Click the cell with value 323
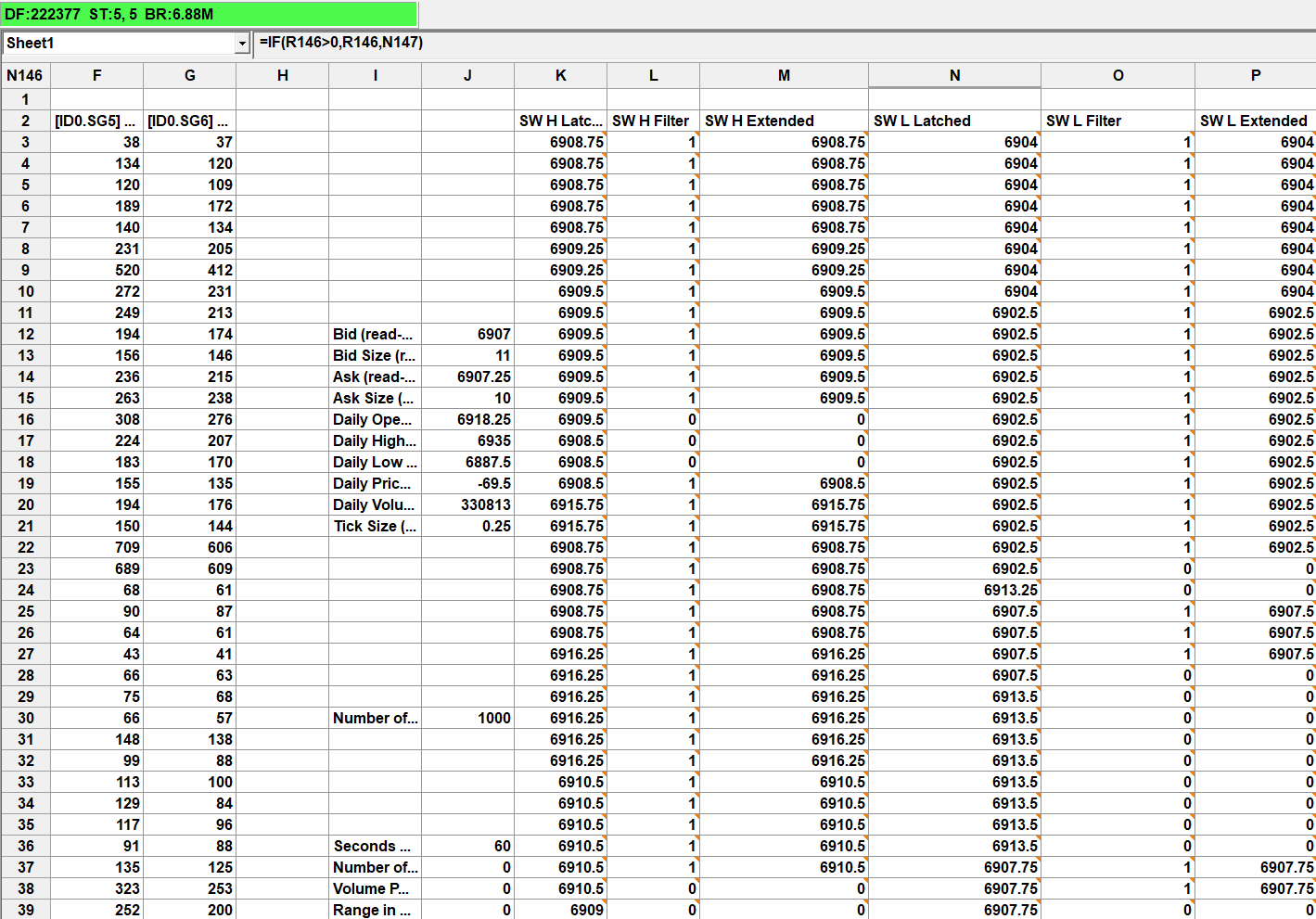This screenshot has width=1316, height=919. pos(97,888)
